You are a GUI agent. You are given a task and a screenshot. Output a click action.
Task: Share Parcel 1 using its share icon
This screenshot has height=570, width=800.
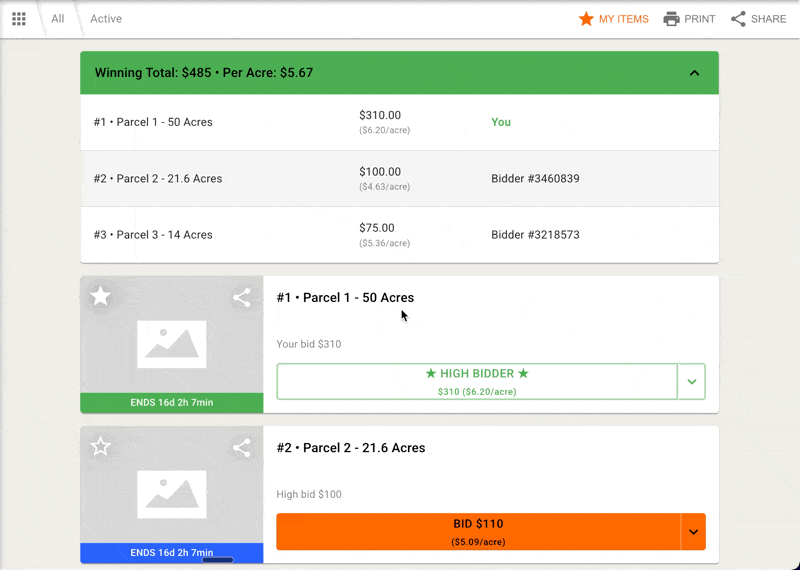click(242, 297)
